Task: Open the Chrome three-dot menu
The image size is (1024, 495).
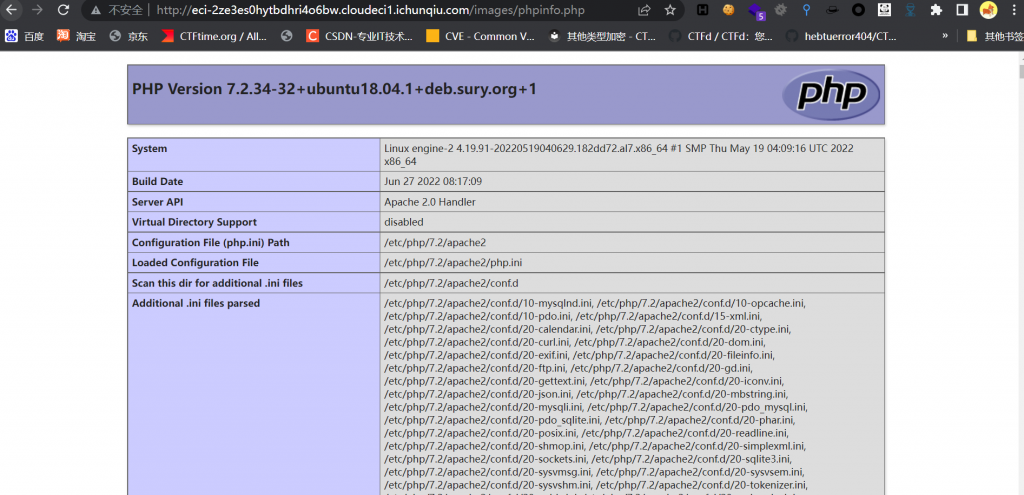Action: (x=1013, y=10)
